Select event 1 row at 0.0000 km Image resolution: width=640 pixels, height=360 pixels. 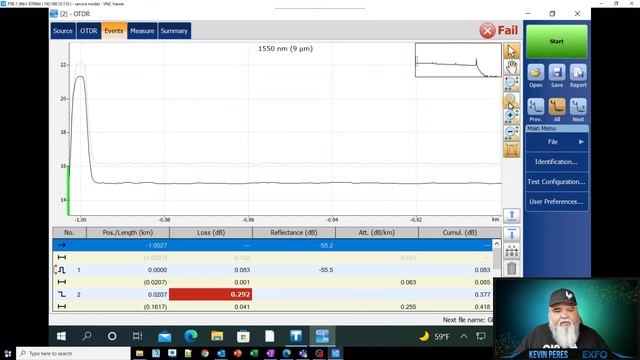click(x=272, y=270)
